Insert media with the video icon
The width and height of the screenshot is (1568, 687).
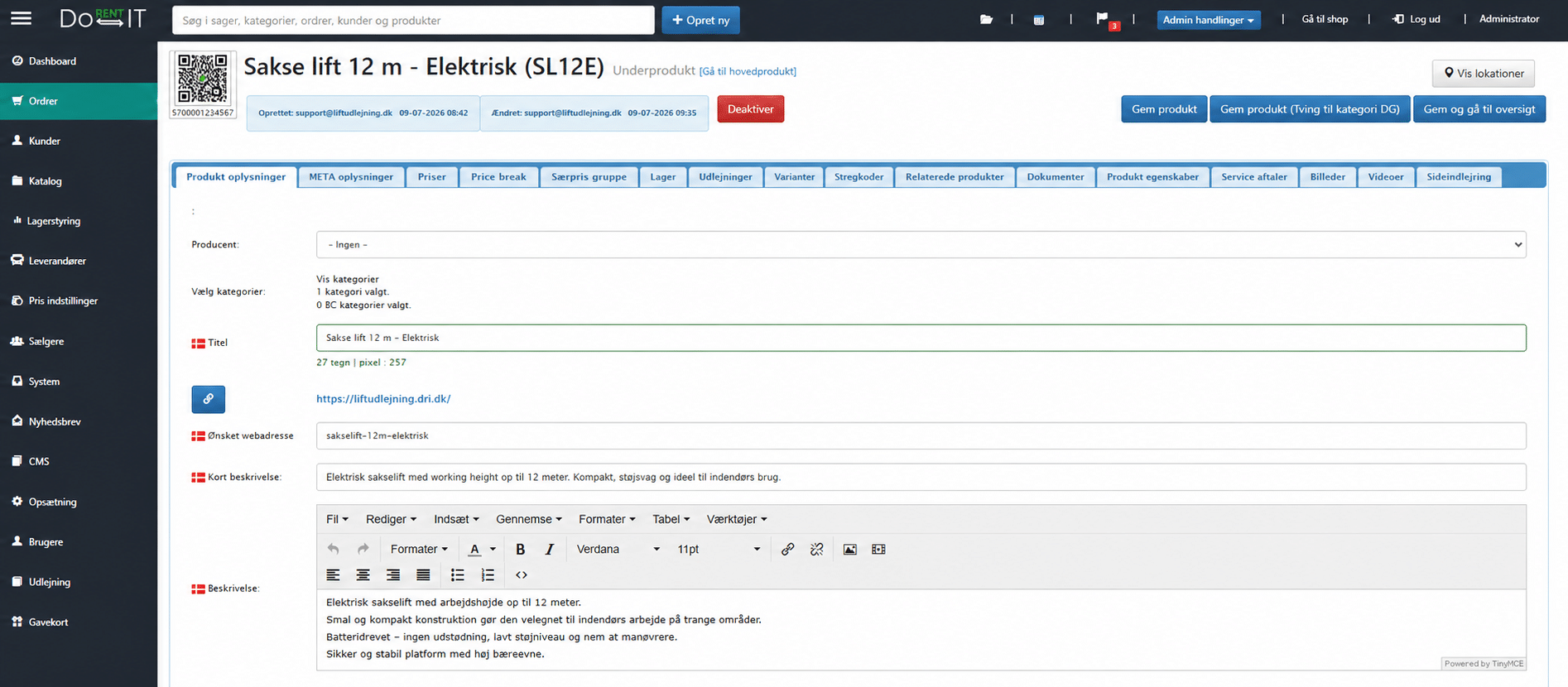tap(878, 549)
